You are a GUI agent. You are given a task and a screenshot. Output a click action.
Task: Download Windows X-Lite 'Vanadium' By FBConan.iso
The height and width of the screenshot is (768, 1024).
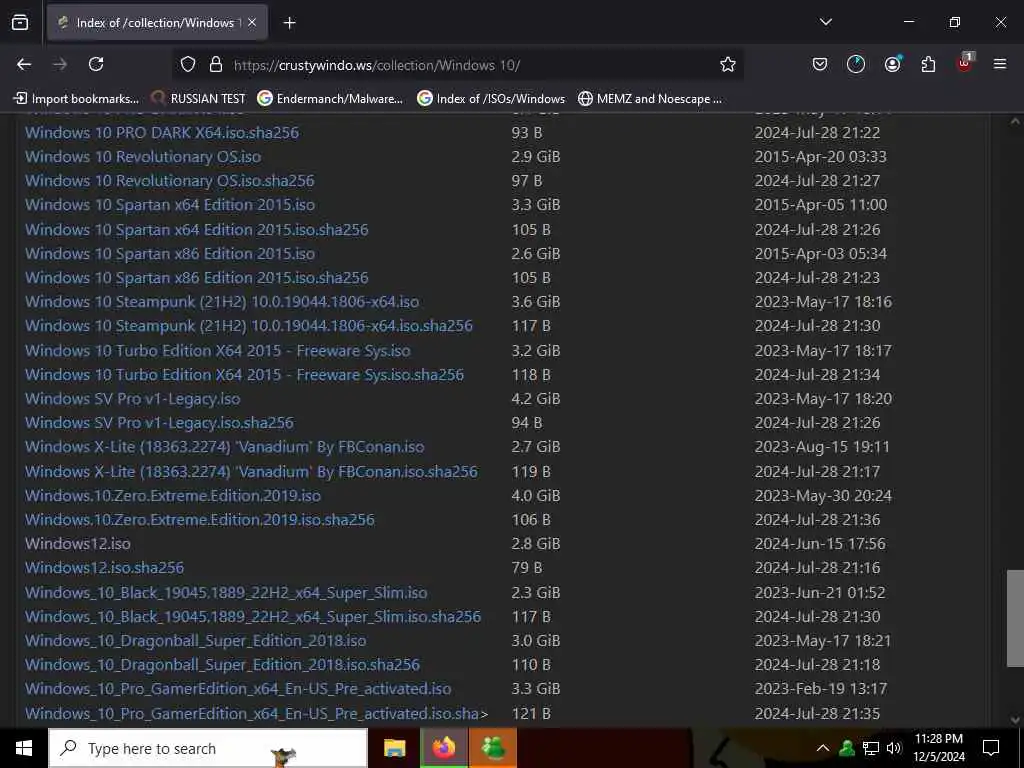coord(225,447)
